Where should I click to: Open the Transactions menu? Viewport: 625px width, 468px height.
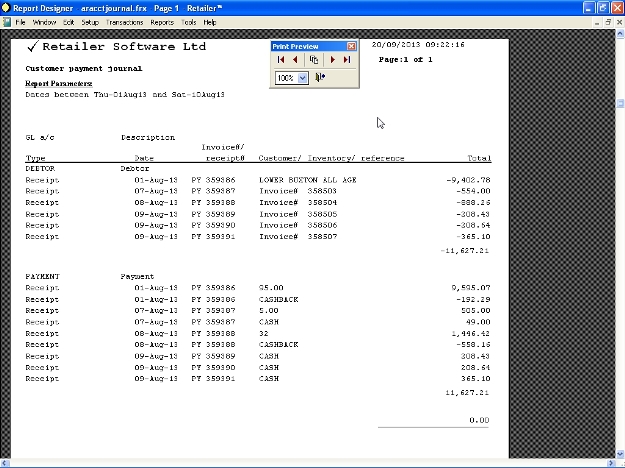[x=124, y=21]
